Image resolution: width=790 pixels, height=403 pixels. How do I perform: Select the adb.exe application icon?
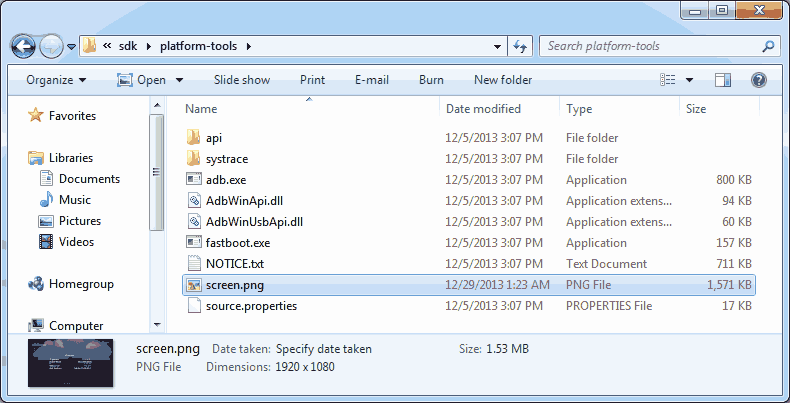coord(194,179)
